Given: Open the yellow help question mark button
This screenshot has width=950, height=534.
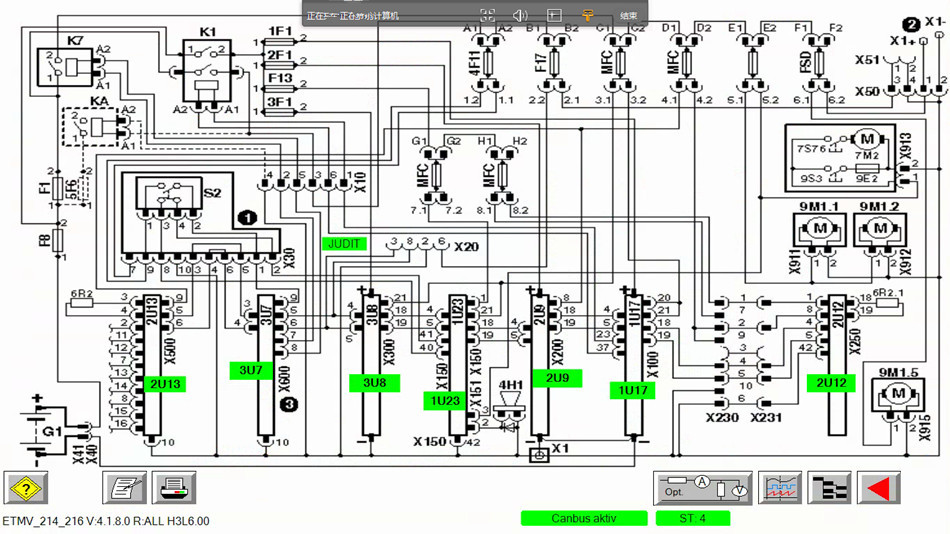Looking at the screenshot, I should (x=26, y=488).
